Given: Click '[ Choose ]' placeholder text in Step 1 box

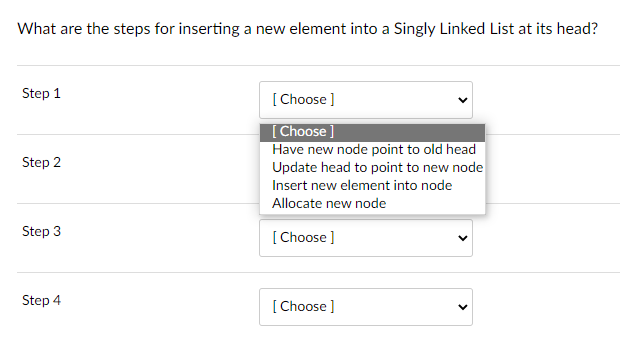Looking at the screenshot, I should (x=303, y=100).
